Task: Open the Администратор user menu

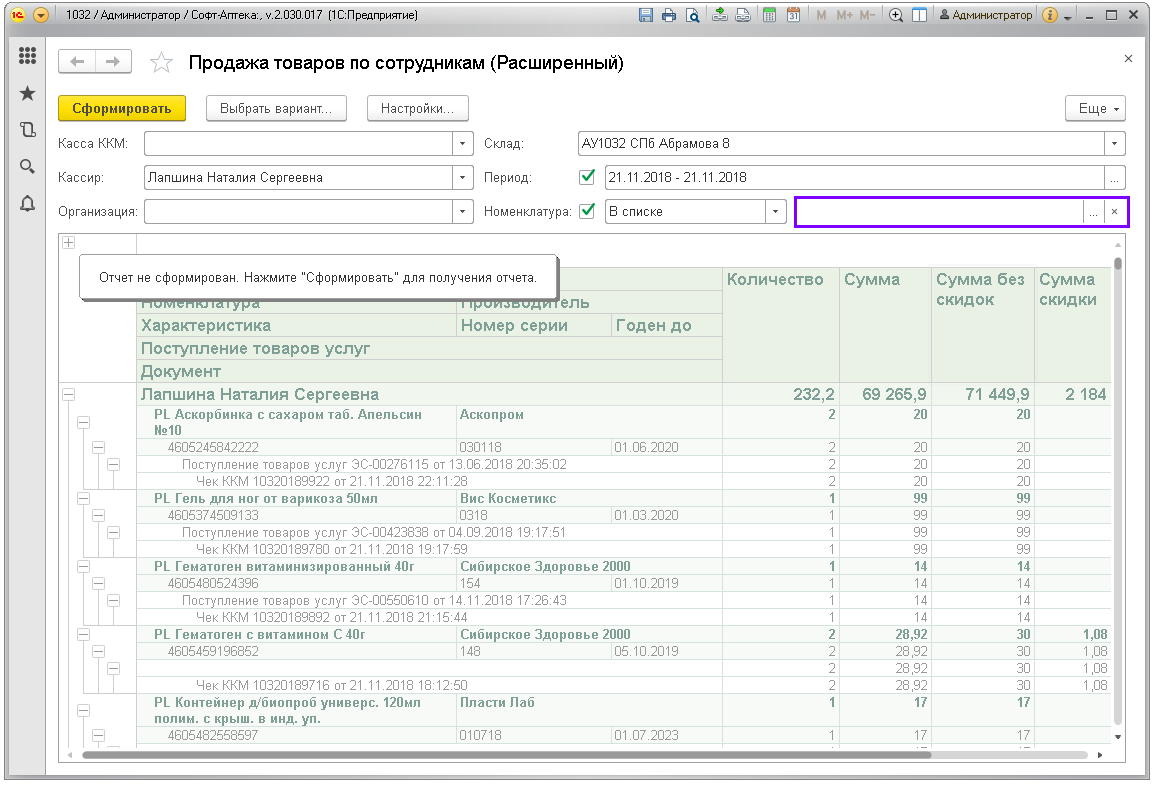Action: click(x=985, y=16)
